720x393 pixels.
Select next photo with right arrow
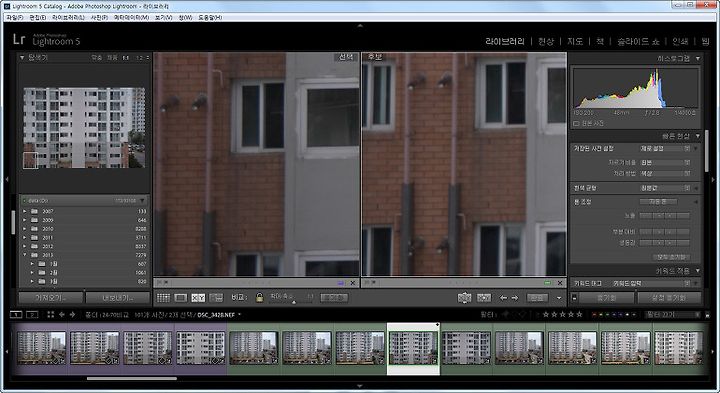[515, 298]
